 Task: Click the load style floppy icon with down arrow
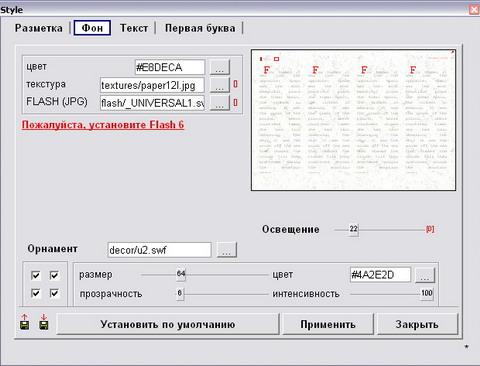[x=44, y=322]
